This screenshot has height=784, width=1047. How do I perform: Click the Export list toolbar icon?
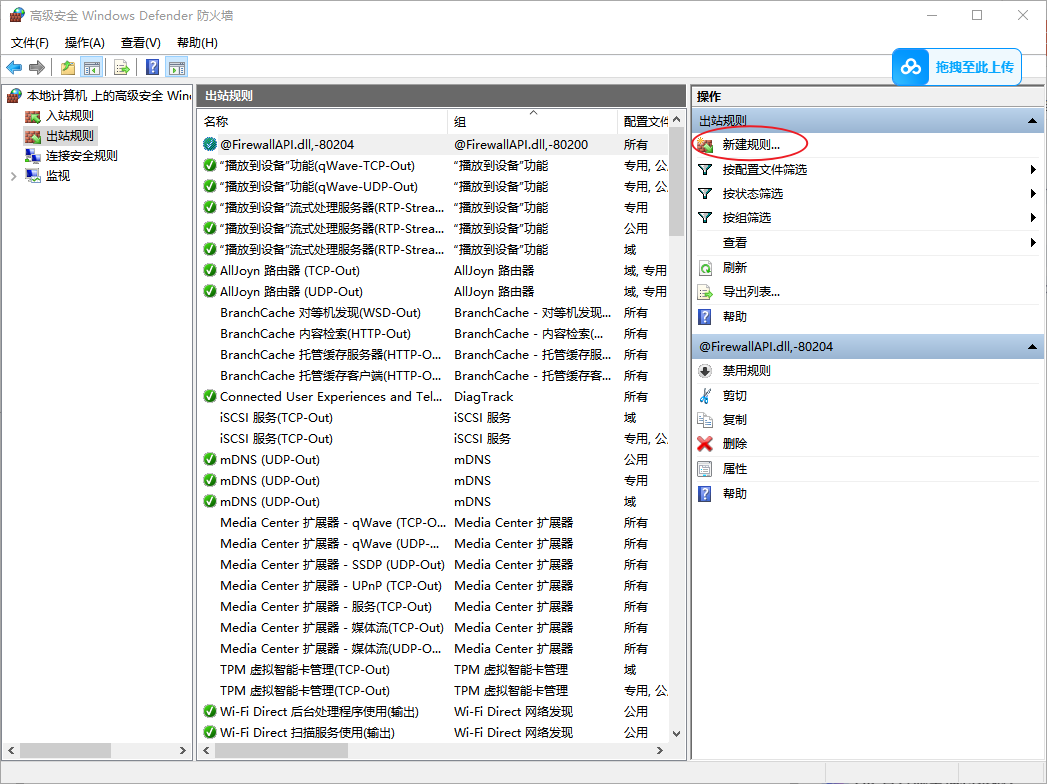point(122,67)
